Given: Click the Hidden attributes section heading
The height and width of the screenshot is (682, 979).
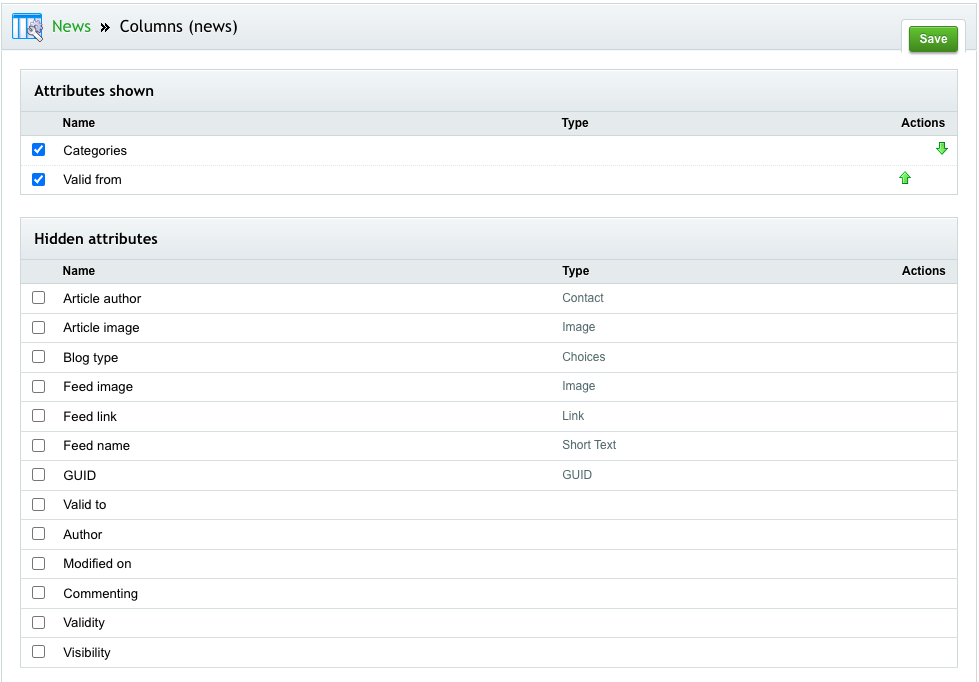Looking at the screenshot, I should (x=96, y=239).
